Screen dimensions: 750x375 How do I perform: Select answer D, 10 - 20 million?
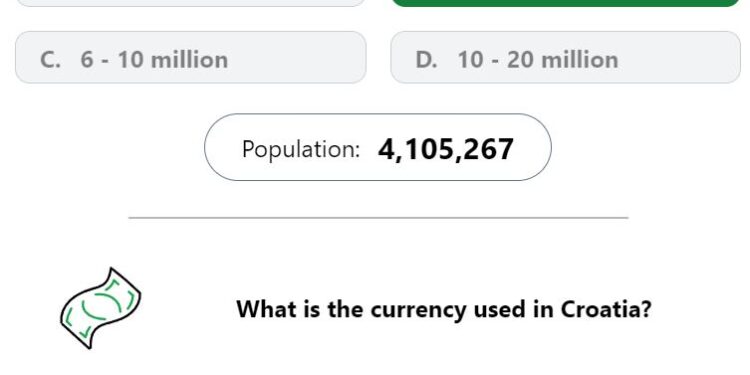click(x=565, y=57)
